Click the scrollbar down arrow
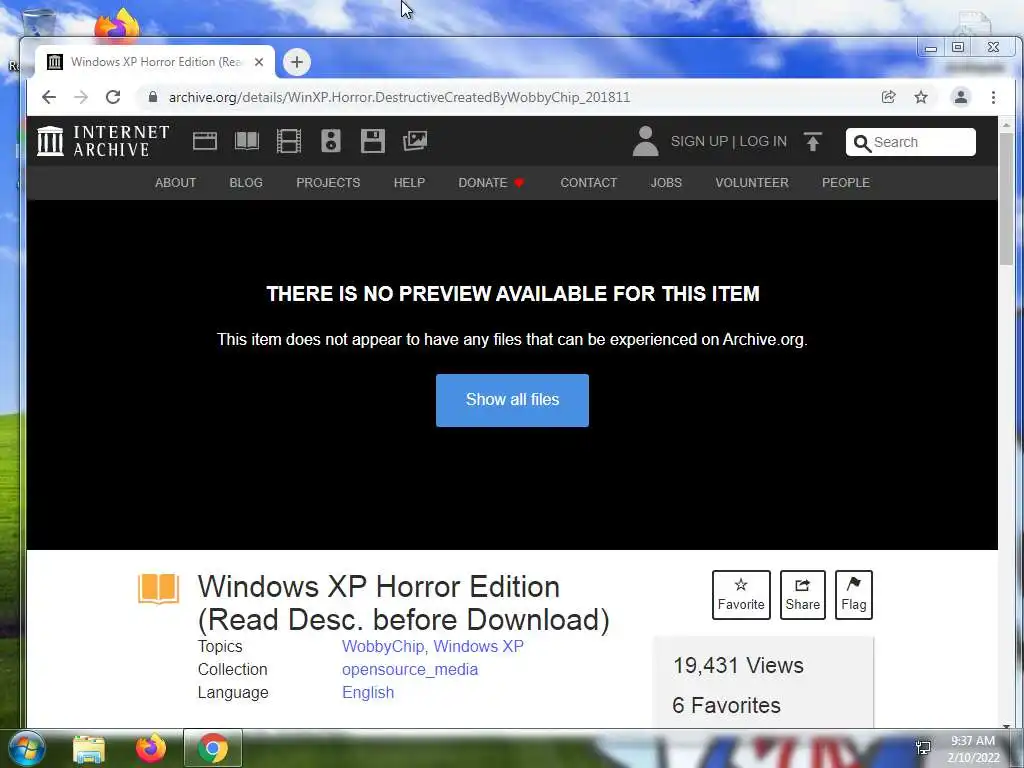This screenshot has height=768, width=1024. 1006,725
